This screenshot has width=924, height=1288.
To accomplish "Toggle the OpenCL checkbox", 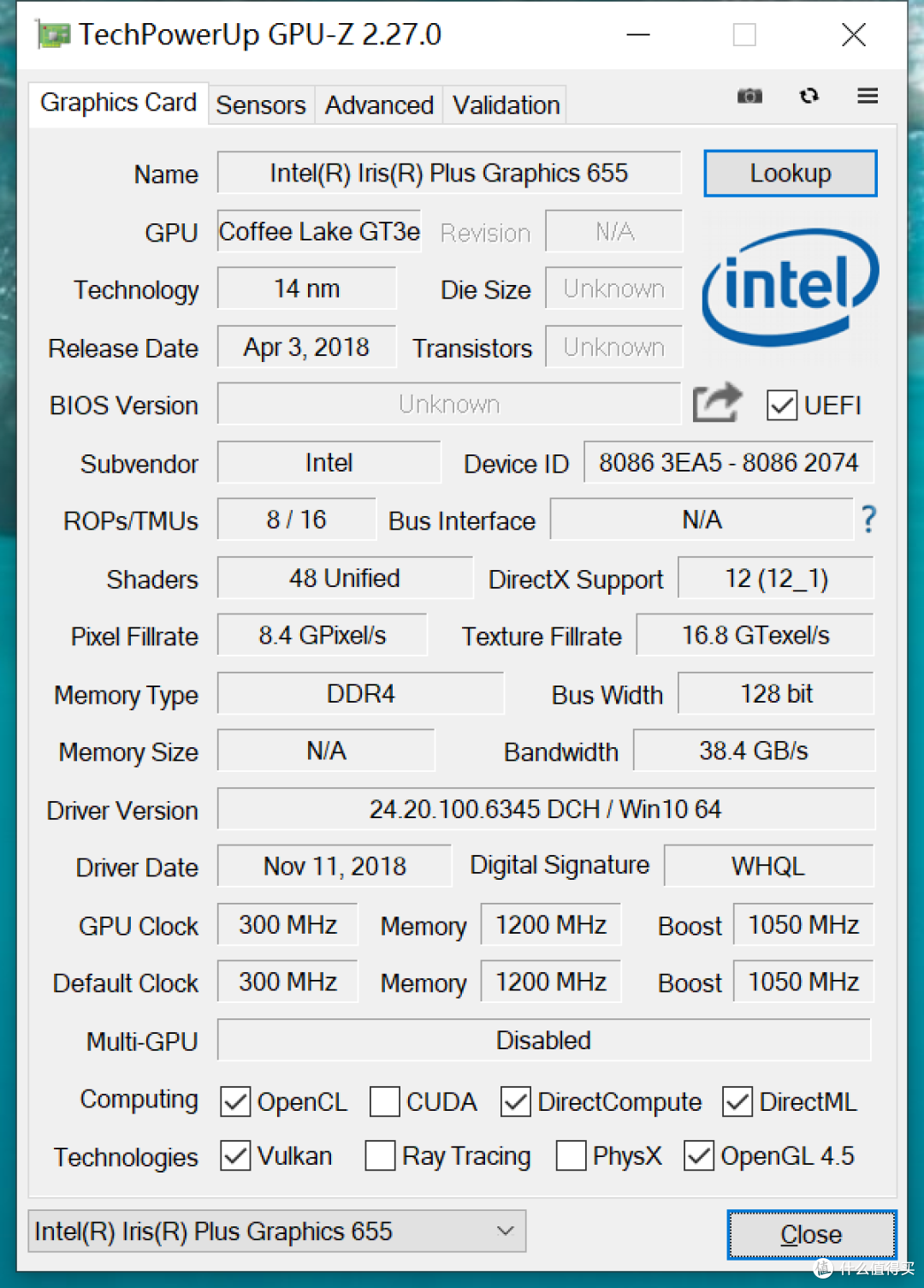I will tap(235, 1101).
